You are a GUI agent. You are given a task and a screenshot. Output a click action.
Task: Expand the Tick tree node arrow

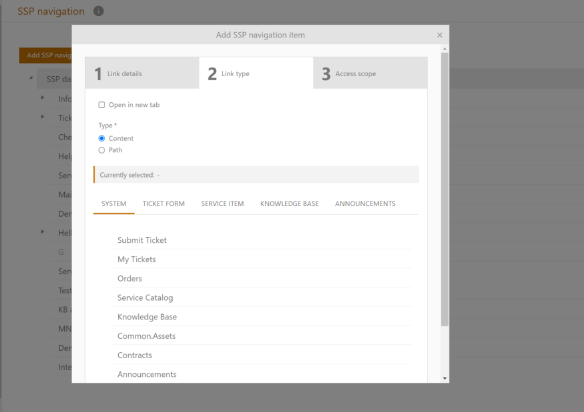point(42,117)
